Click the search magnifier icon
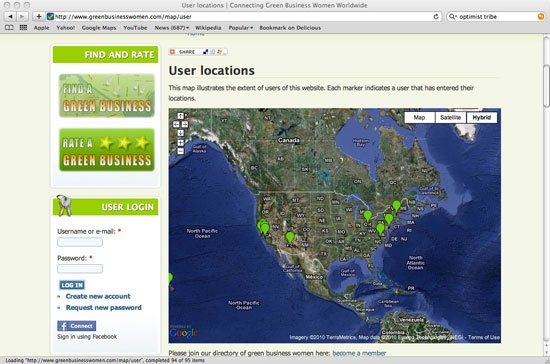Viewport: 550px width, 364px height. pos(452,16)
